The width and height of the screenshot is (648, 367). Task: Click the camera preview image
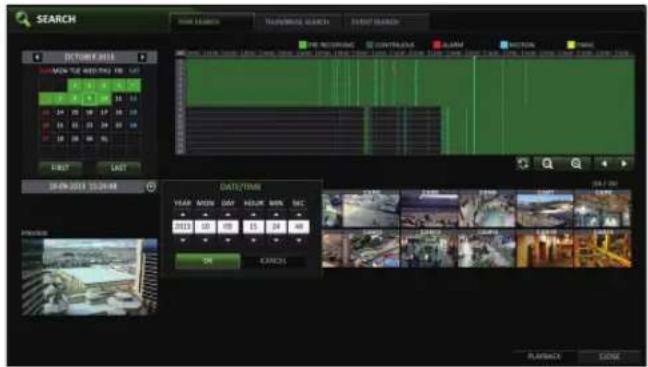point(89,277)
